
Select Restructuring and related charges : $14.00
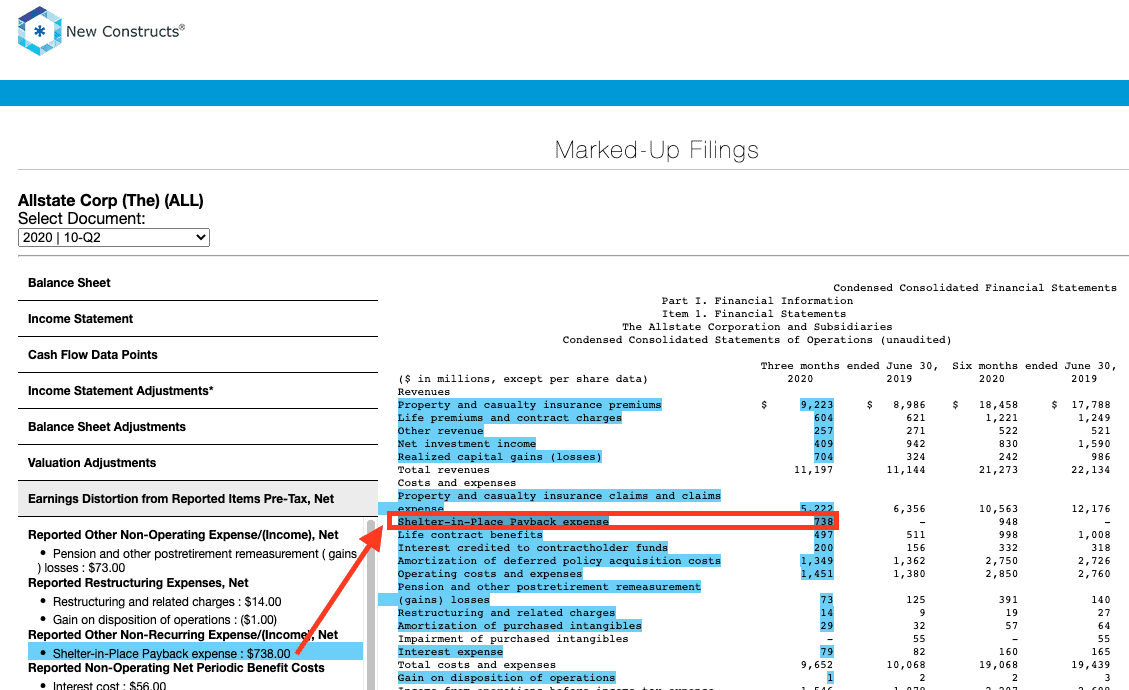(x=167, y=602)
